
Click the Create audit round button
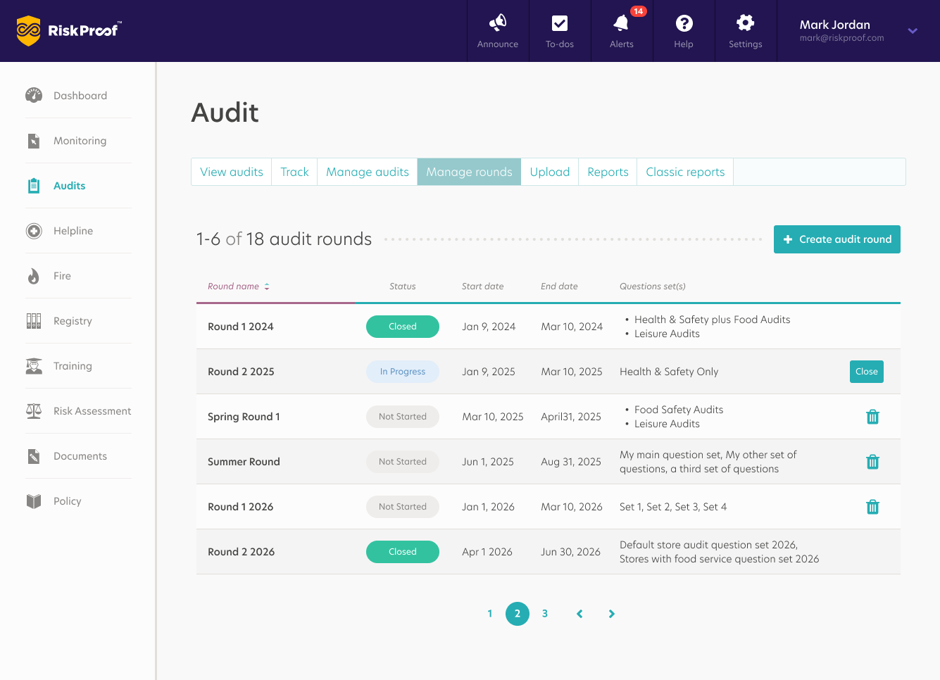(x=837, y=239)
